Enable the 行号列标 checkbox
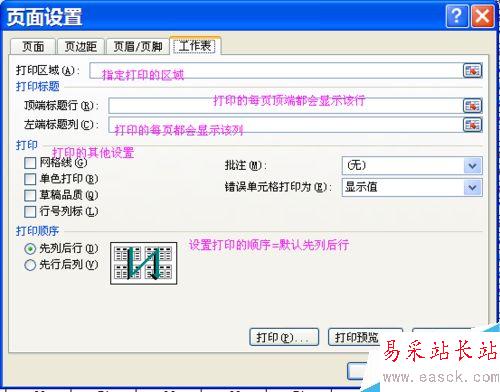500x392 pixels. [30, 211]
